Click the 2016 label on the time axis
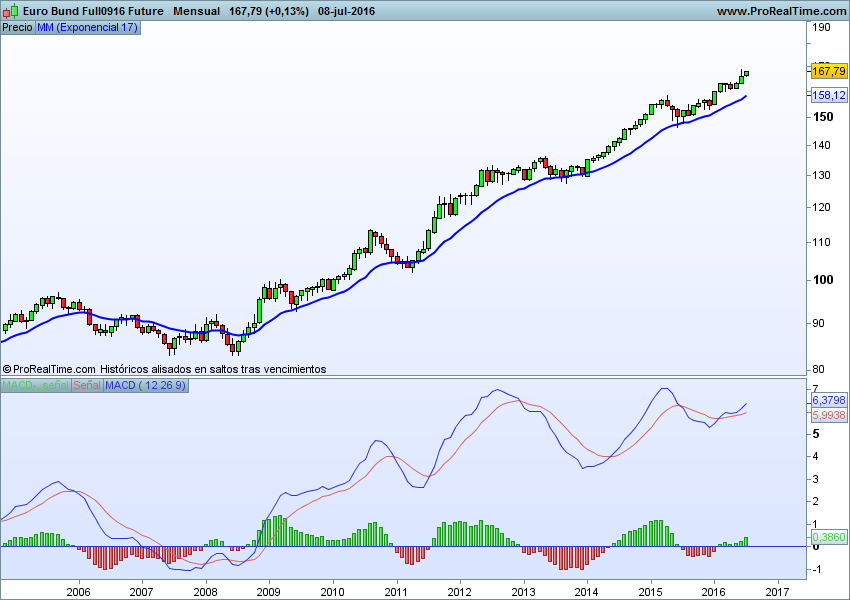 714,591
